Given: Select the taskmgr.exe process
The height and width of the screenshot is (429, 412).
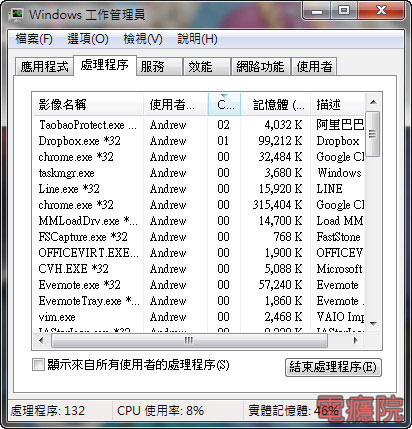Looking at the screenshot, I should click(x=199, y=173).
